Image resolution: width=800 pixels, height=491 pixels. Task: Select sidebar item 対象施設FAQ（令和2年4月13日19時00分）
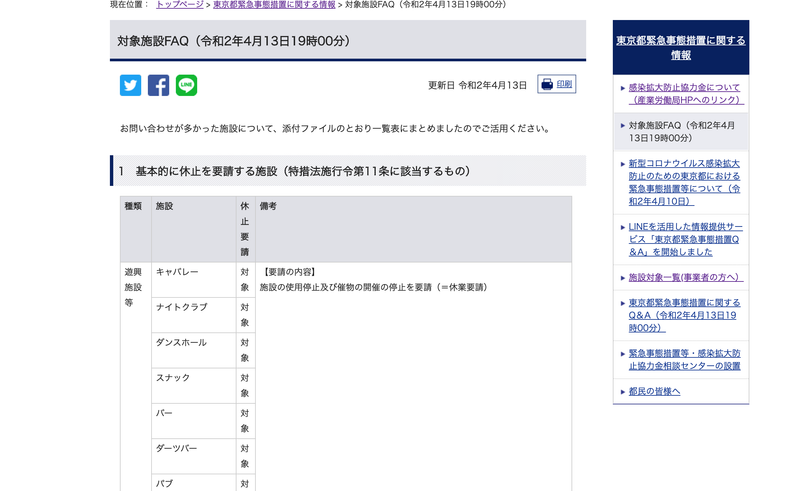(x=682, y=132)
